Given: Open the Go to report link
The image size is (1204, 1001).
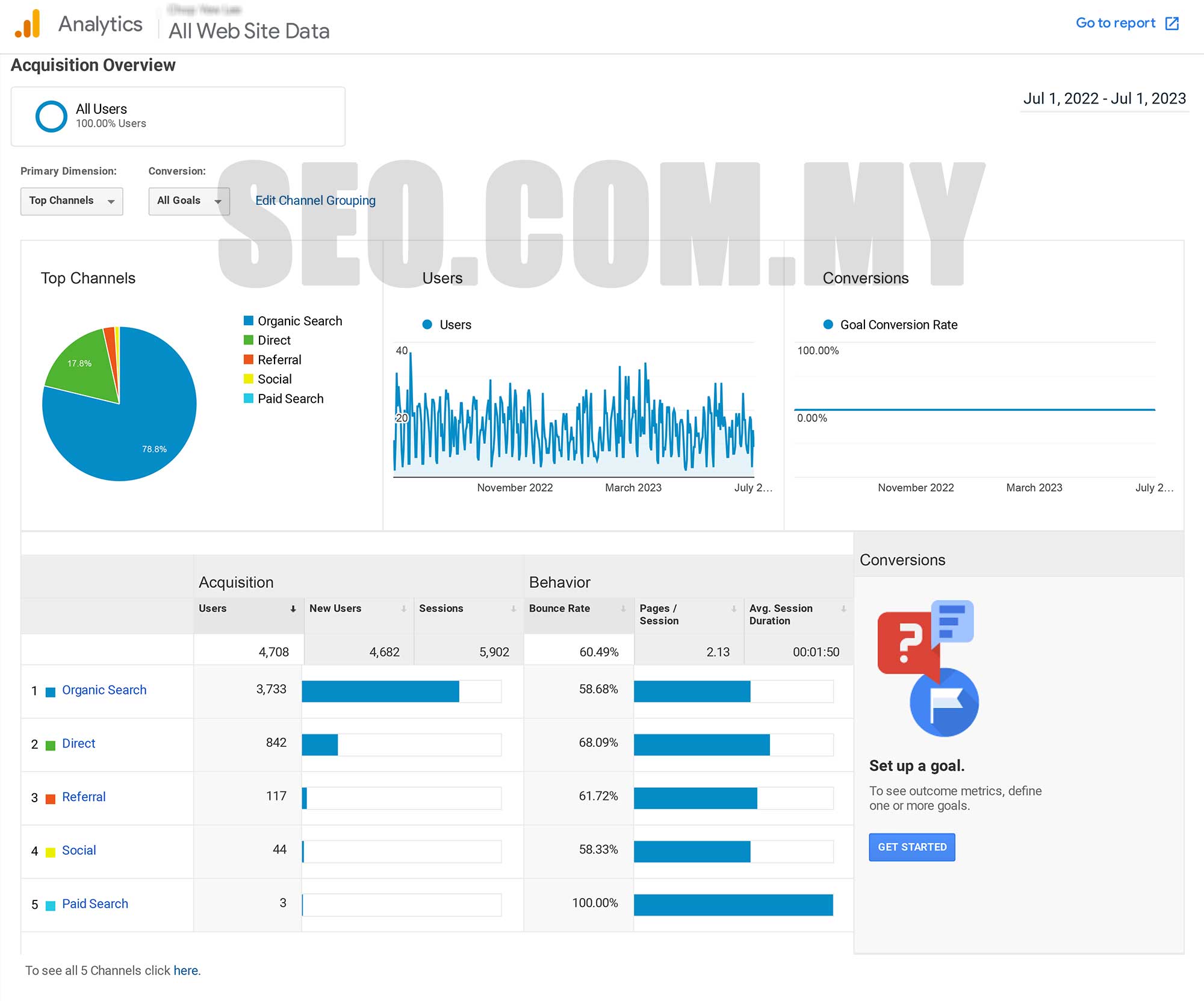Looking at the screenshot, I should [1116, 23].
